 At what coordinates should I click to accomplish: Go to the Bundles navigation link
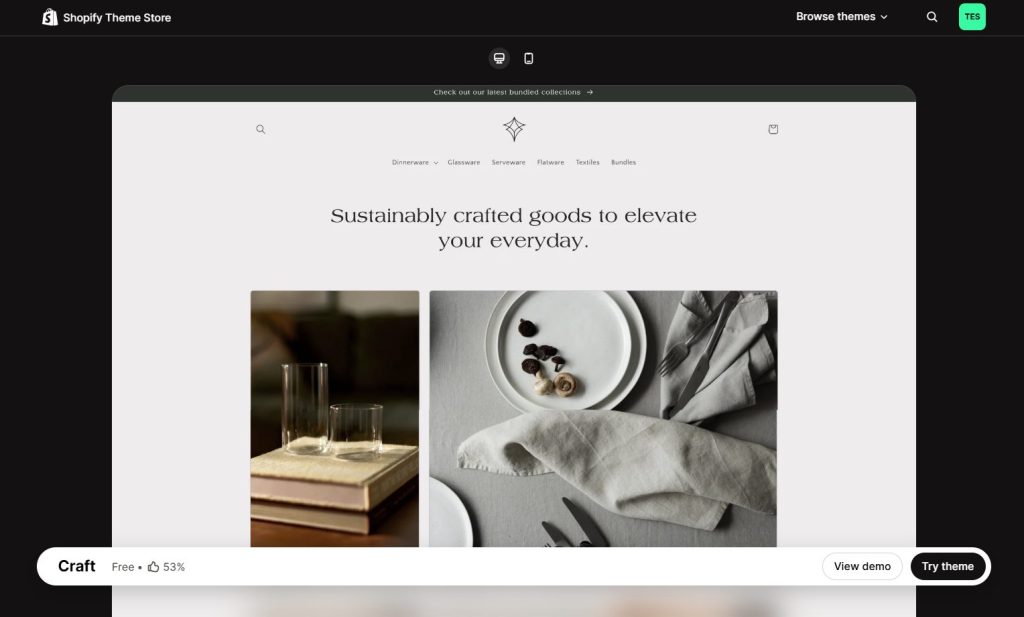pyautogui.click(x=624, y=163)
